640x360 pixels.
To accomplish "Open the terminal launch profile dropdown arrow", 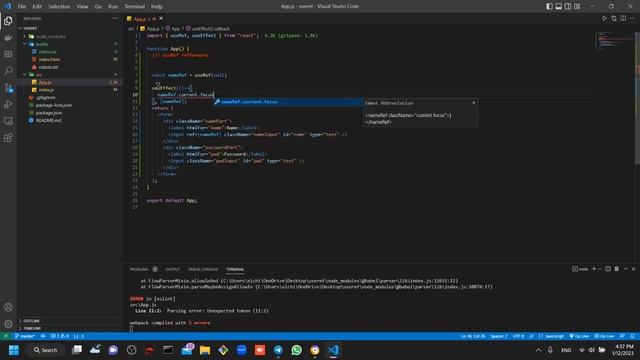I will click(x=600, y=269).
